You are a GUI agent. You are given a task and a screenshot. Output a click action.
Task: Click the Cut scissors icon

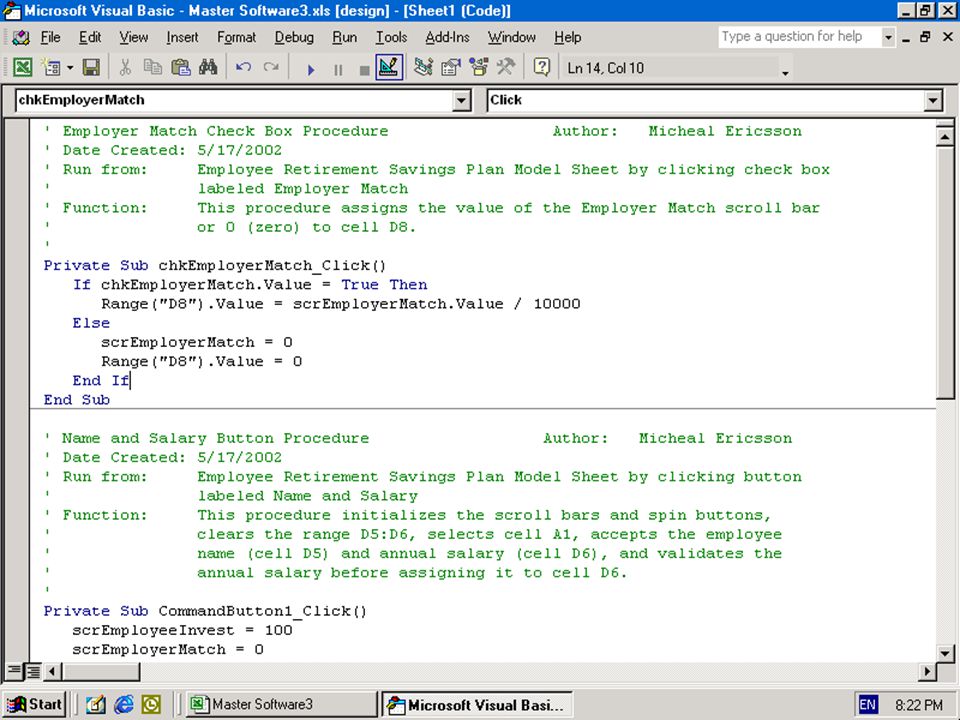coord(125,67)
